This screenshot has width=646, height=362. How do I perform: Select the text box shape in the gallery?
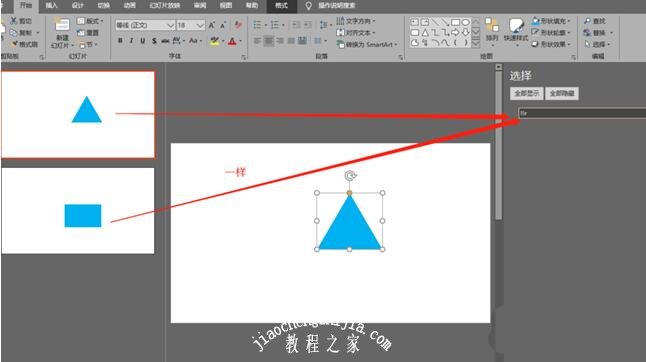pyautogui.click(x=415, y=22)
